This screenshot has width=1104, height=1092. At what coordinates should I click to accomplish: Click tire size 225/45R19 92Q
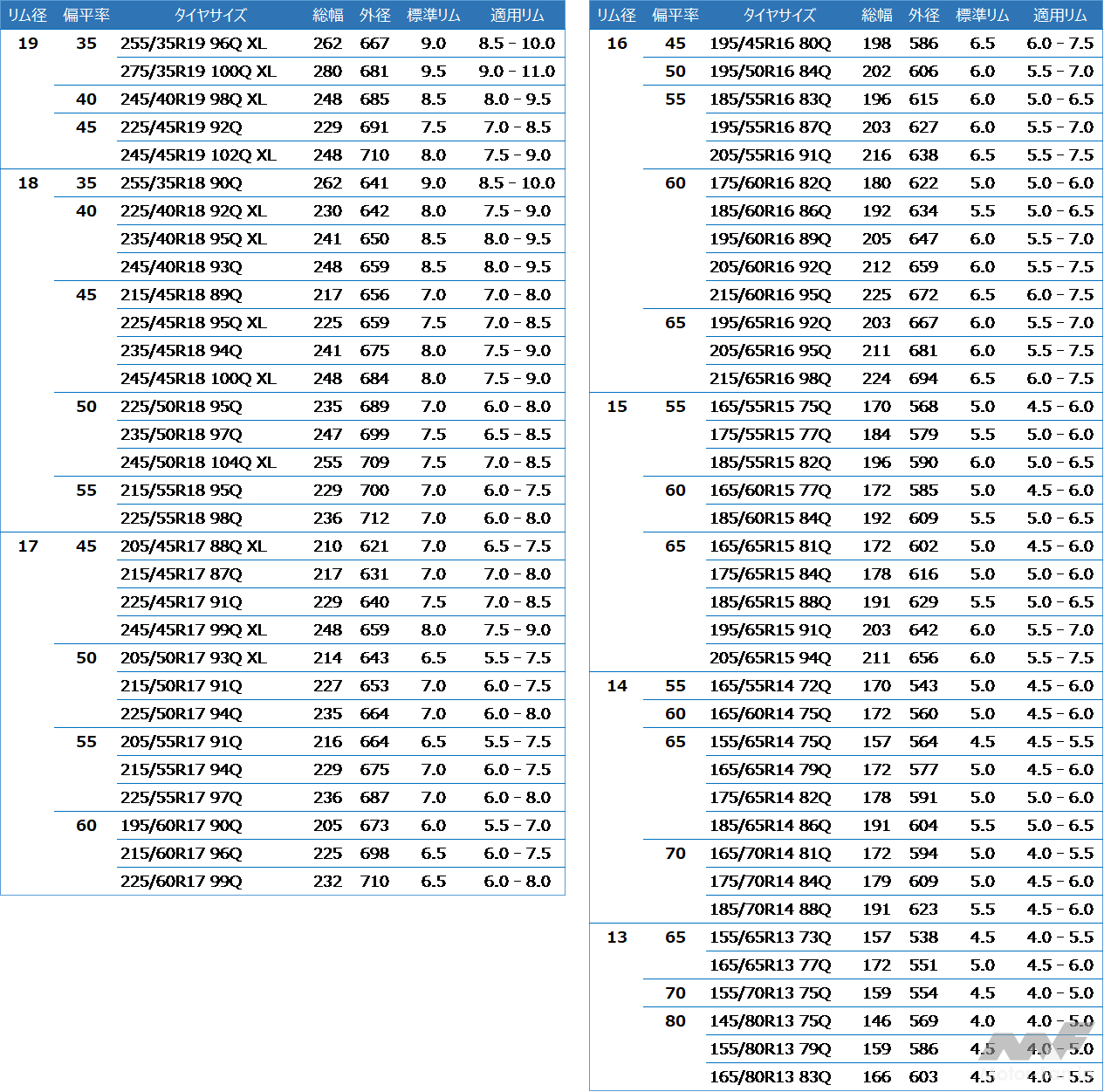coord(182,127)
